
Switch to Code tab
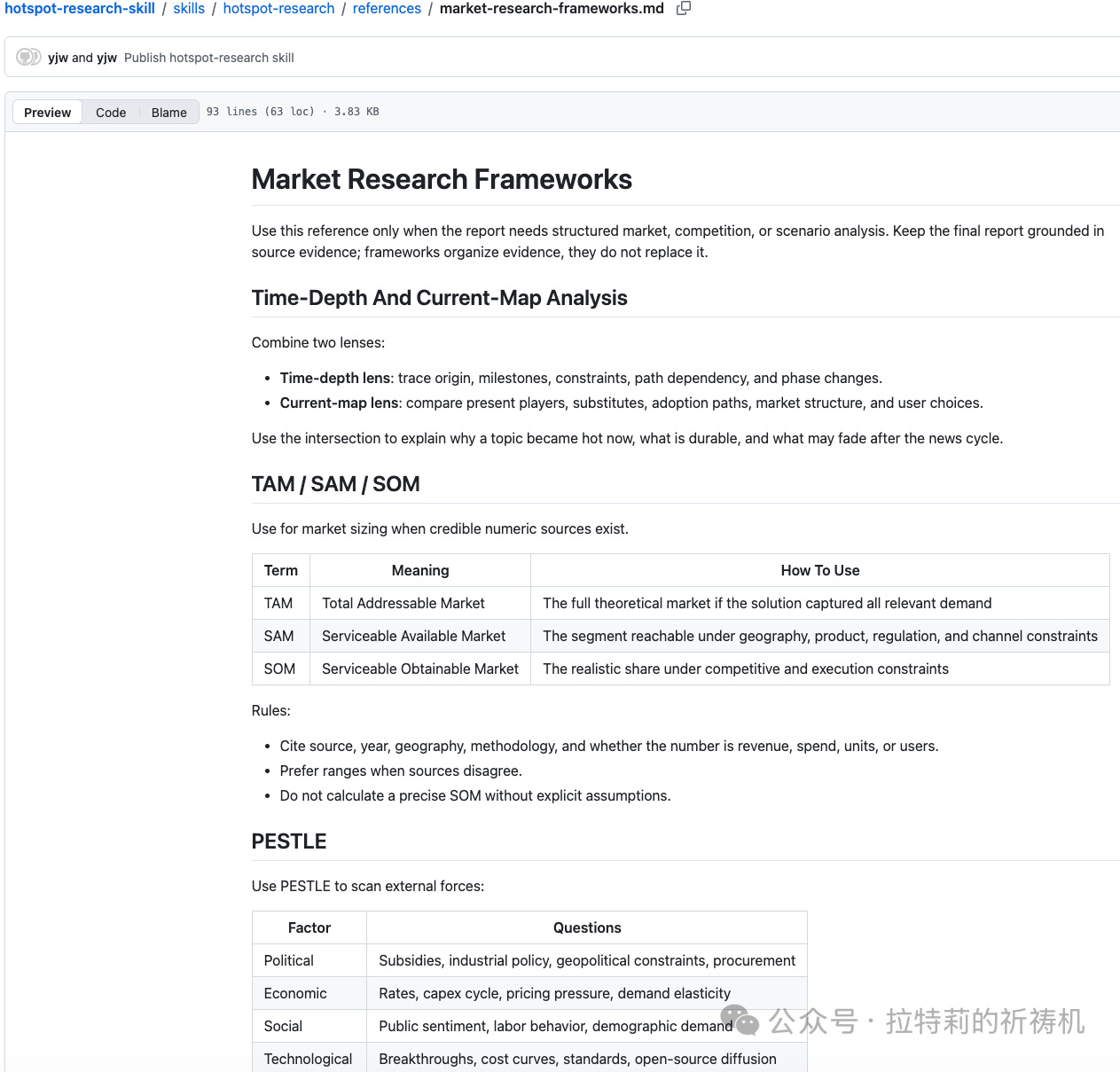[111, 112]
